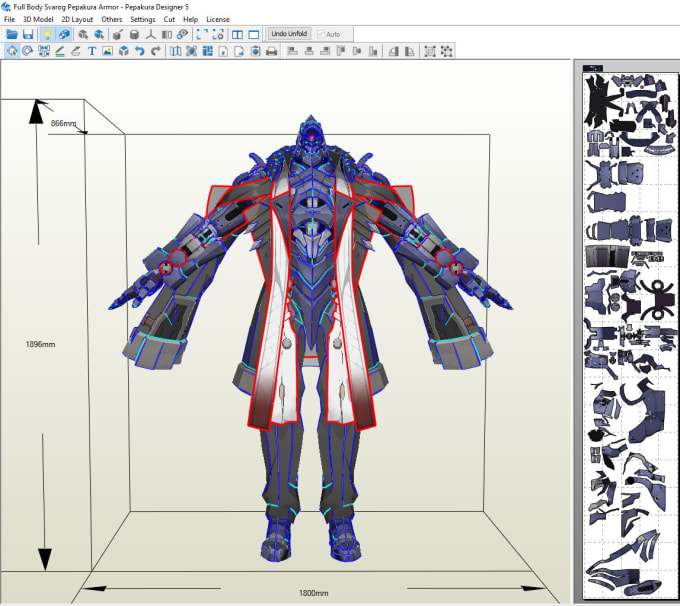Save the project with the floppy disk icon

coord(28,34)
